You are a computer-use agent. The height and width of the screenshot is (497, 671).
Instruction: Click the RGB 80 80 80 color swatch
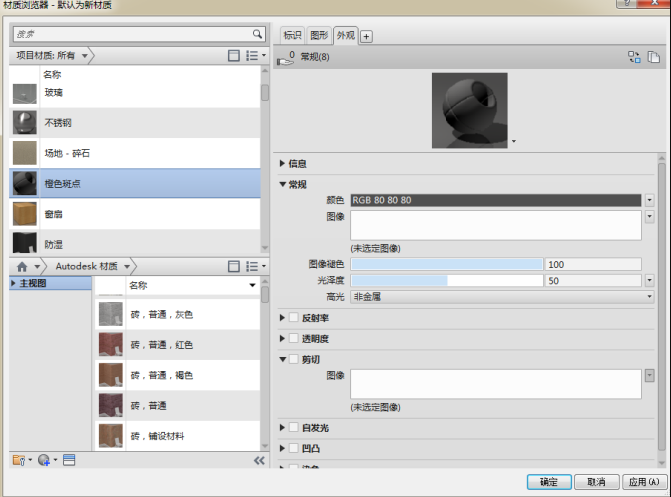[496, 200]
